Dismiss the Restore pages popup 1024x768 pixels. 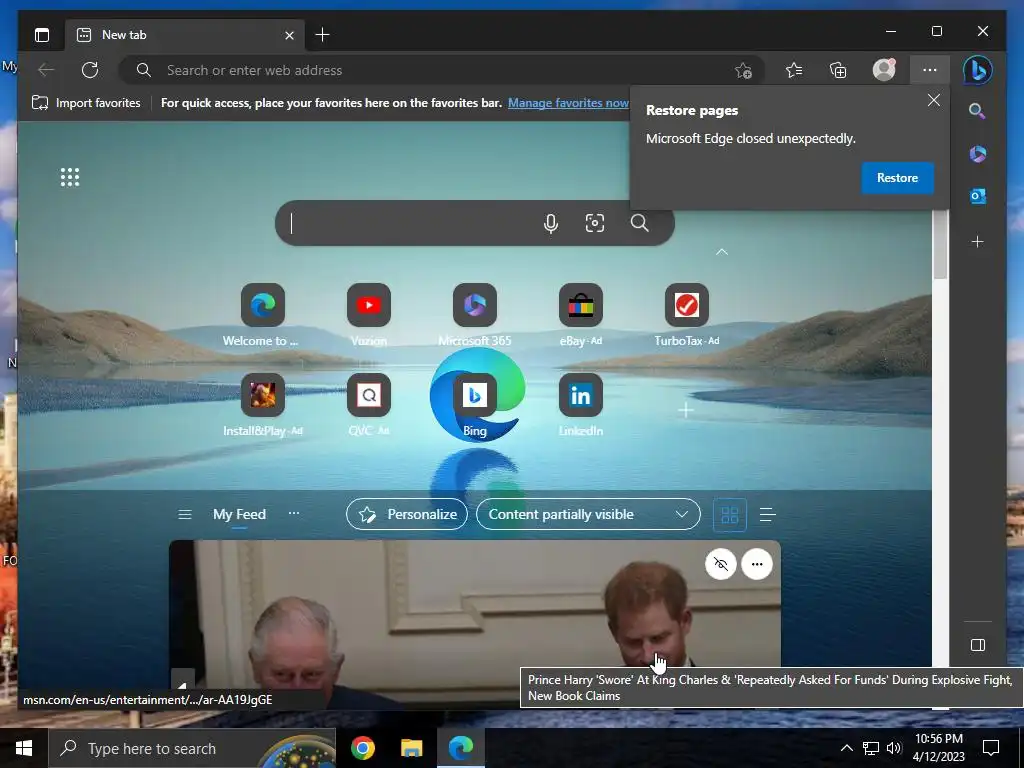coord(934,100)
